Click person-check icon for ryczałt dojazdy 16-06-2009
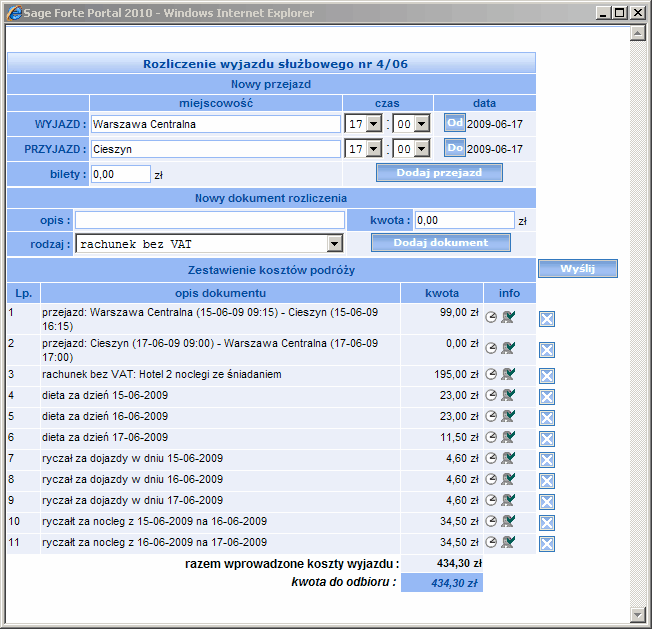 coord(508,479)
